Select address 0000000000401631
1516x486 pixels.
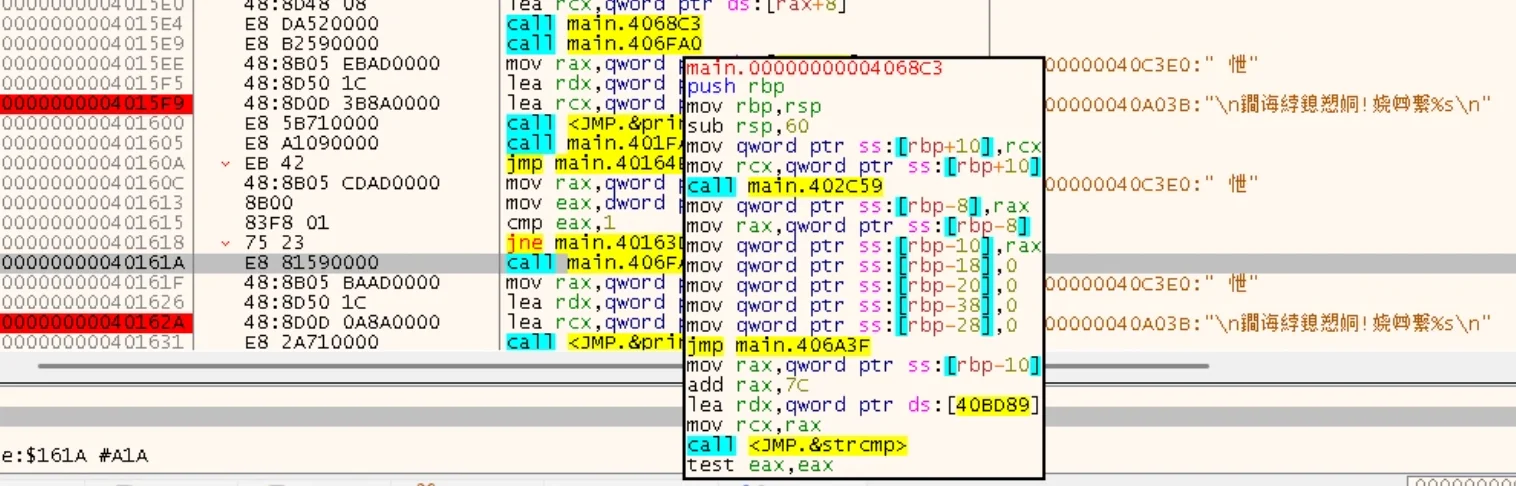pyautogui.click(x=92, y=342)
